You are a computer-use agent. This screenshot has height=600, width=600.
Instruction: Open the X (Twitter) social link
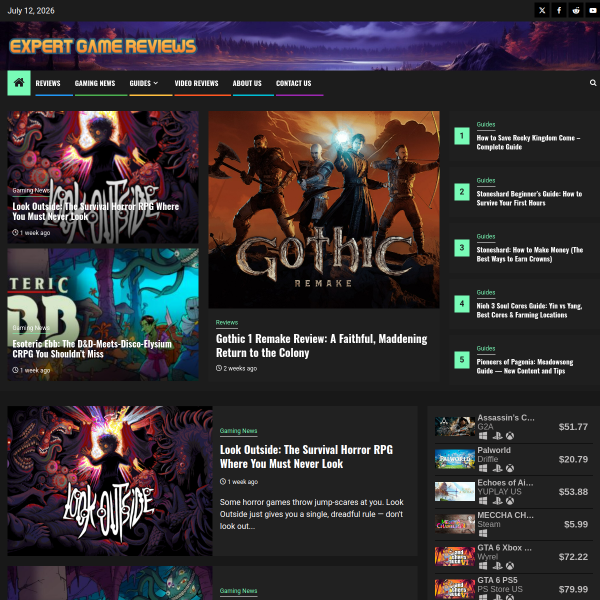(x=542, y=10)
